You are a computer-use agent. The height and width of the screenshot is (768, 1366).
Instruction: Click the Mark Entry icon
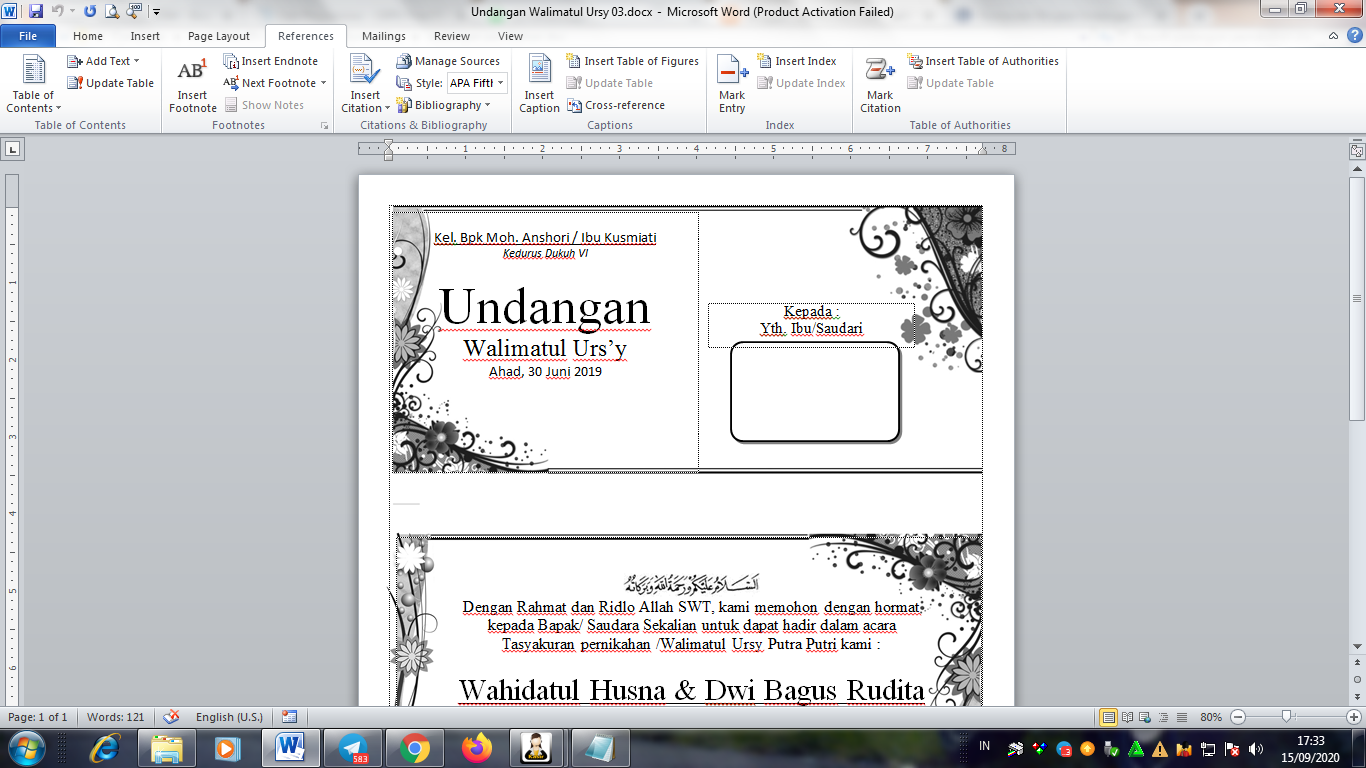(732, 72)
